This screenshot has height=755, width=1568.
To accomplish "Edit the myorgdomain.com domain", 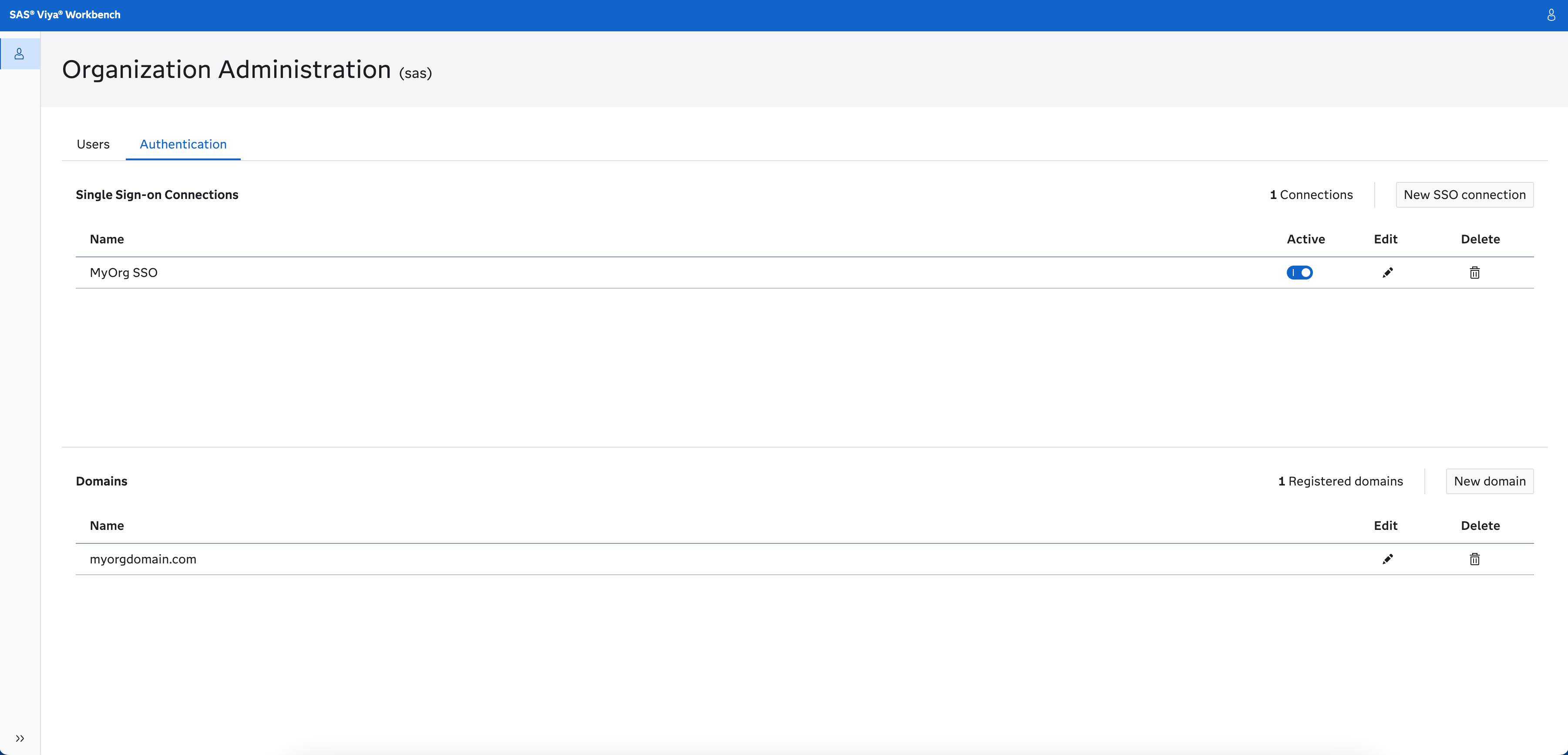I will (1388, 559).
